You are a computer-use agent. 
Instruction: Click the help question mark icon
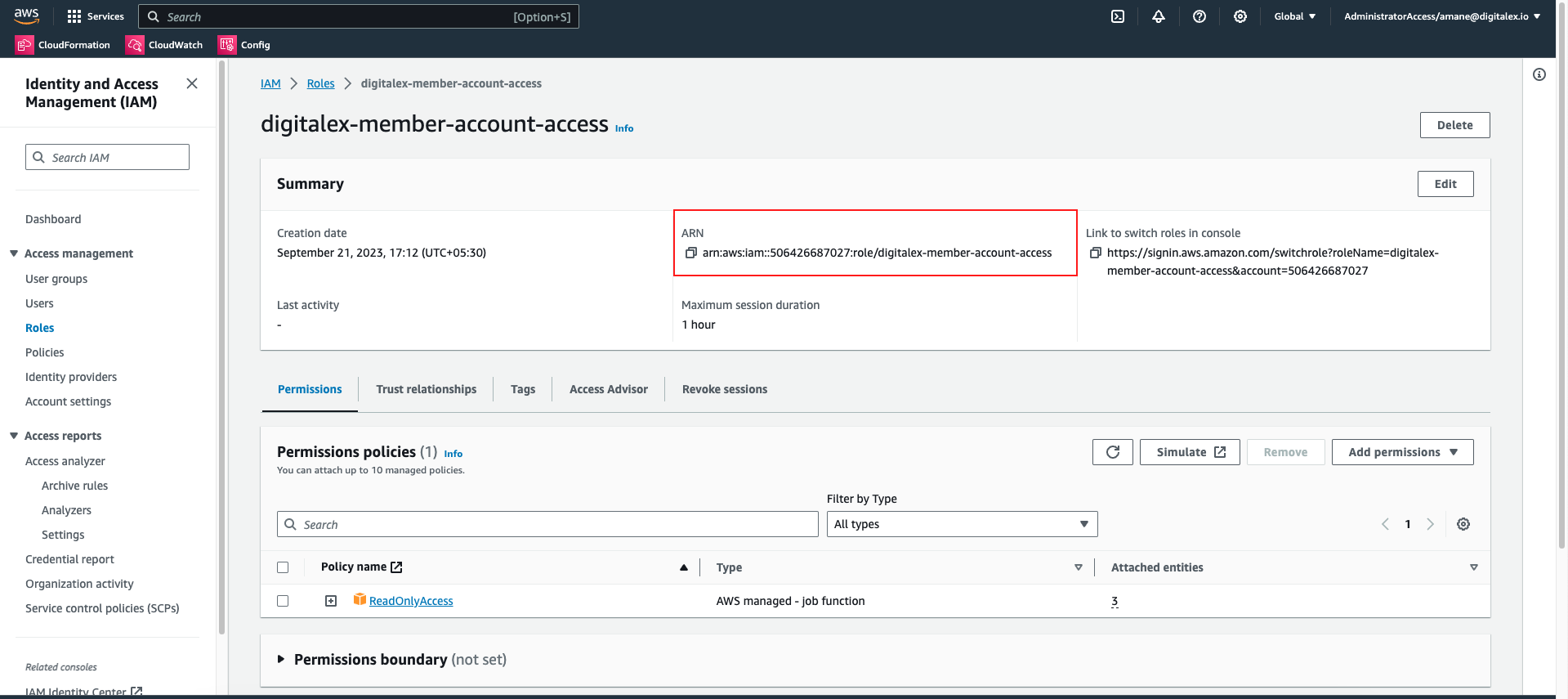[x=1199, y=16]
